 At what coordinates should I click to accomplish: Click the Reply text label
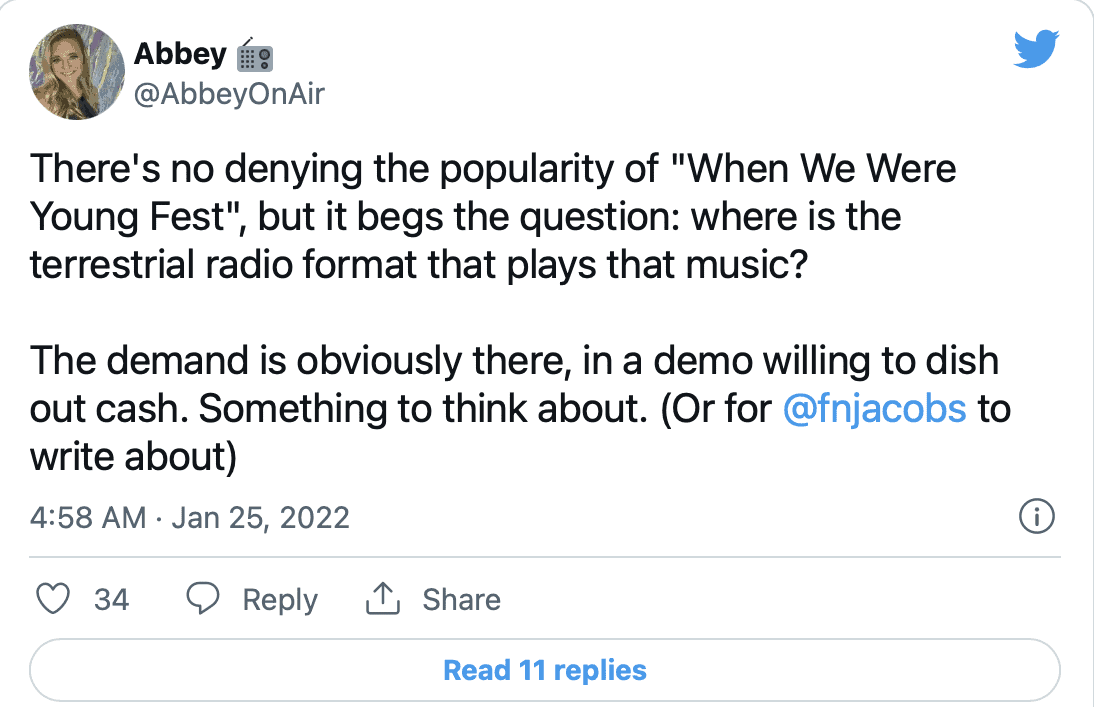(280, 600)
